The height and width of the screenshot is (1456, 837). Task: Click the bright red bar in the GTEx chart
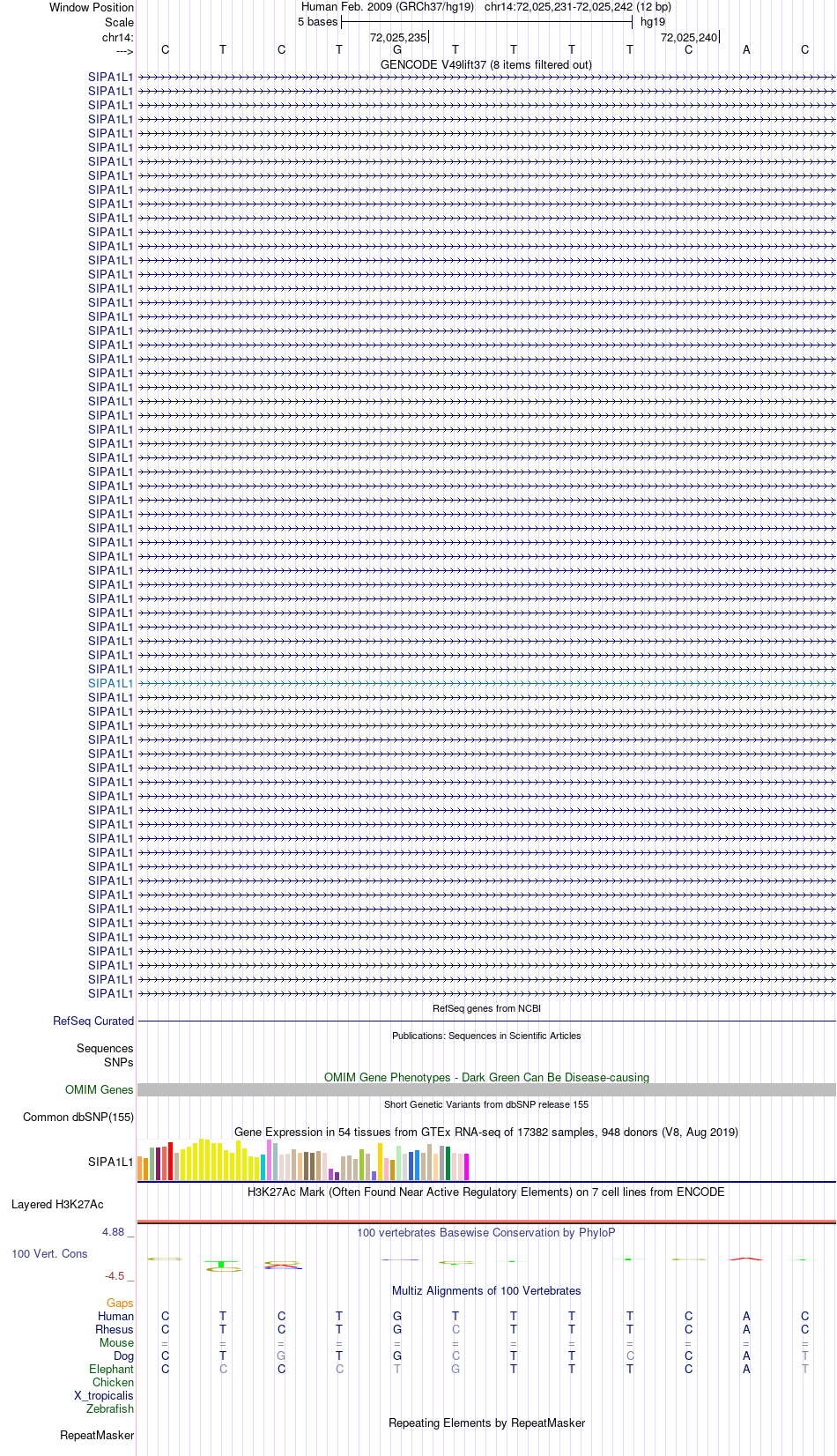[x=170, y=1162]
